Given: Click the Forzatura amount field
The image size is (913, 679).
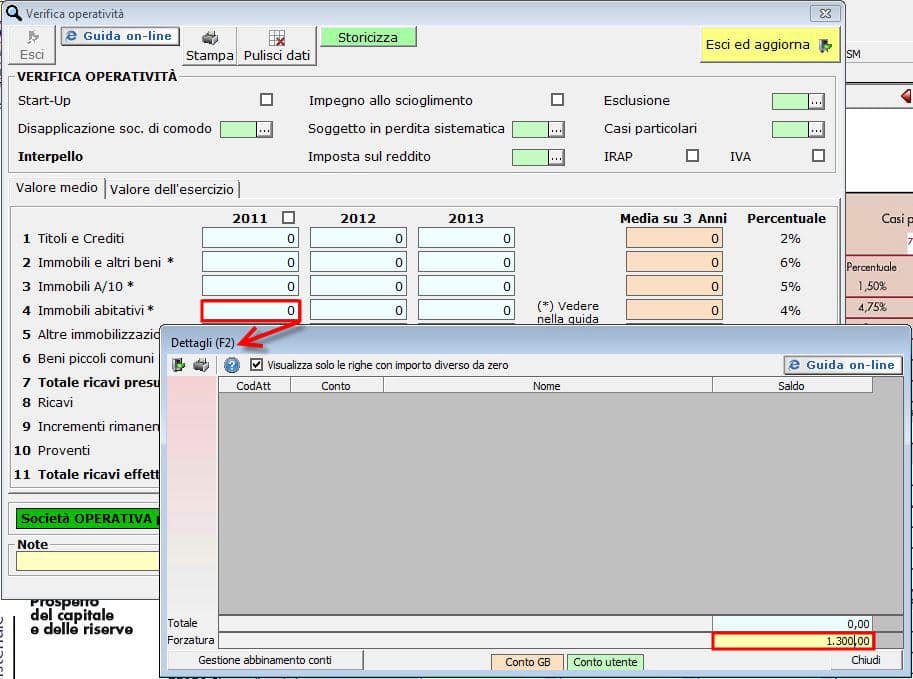Looking at the screenshot, I should pos(793,640).
